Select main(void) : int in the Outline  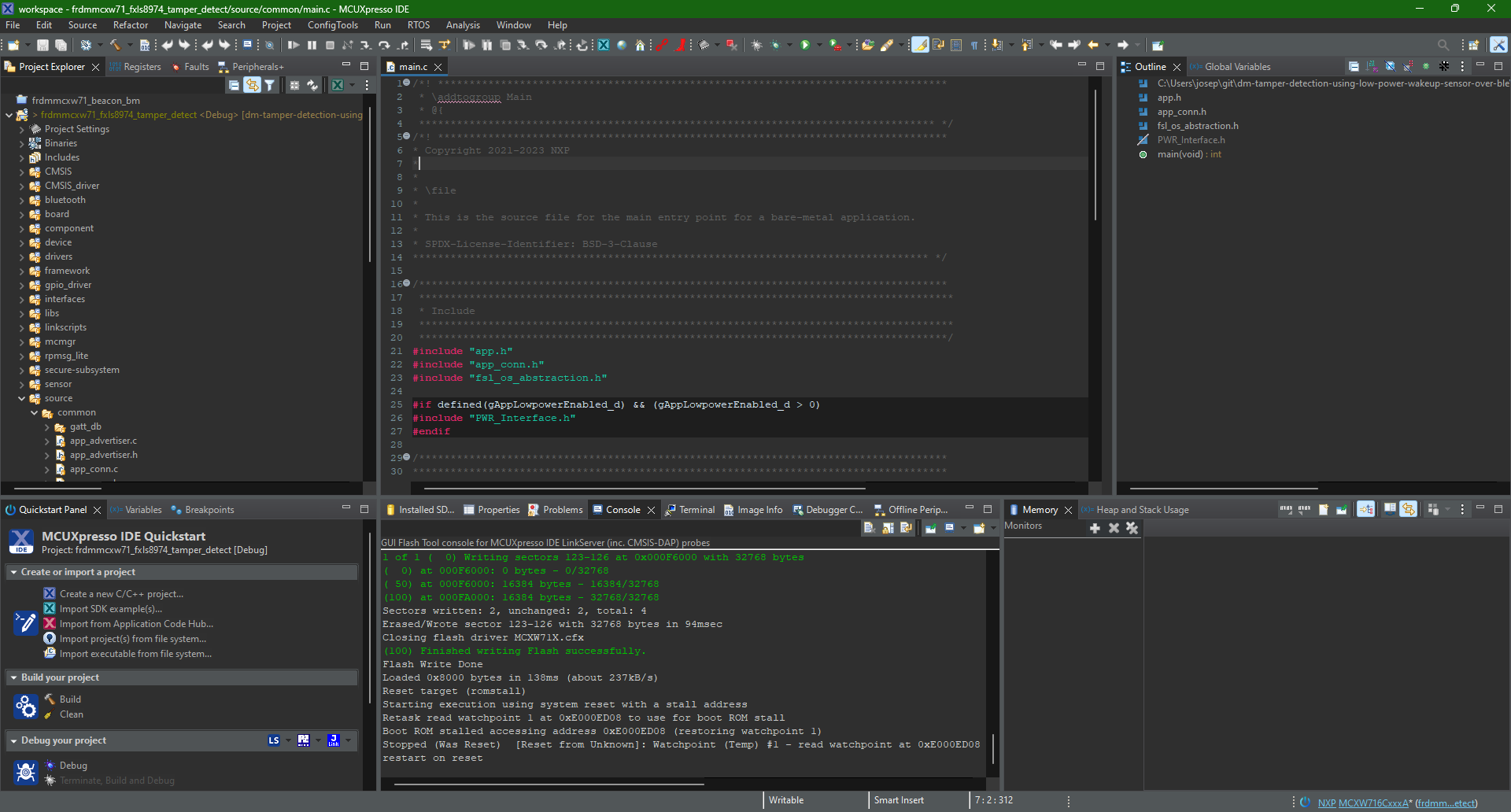[1189, 154]
